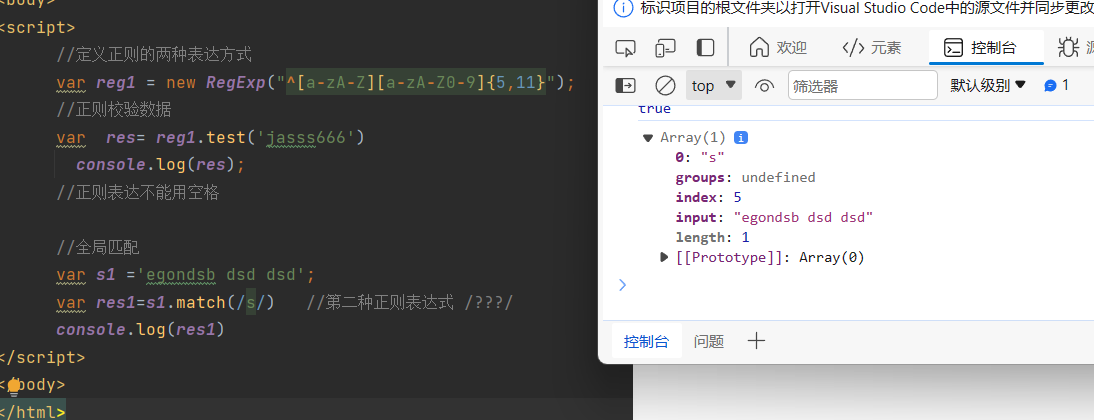Show the console sidebar panel icon

point(625,85)
